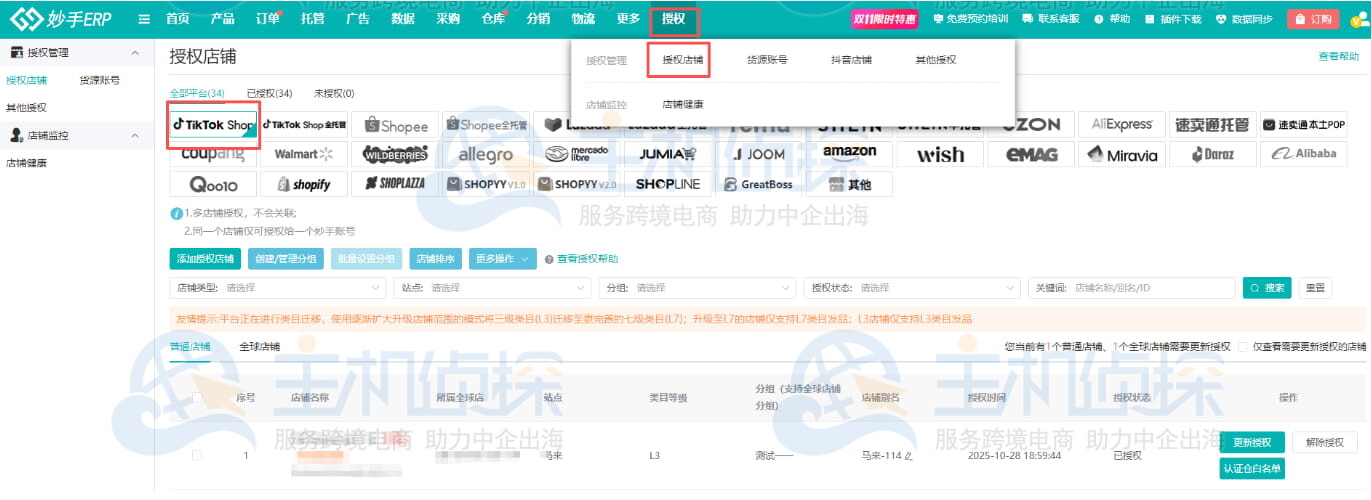Choose the Wildberries platform logo

tap(396, 154)
